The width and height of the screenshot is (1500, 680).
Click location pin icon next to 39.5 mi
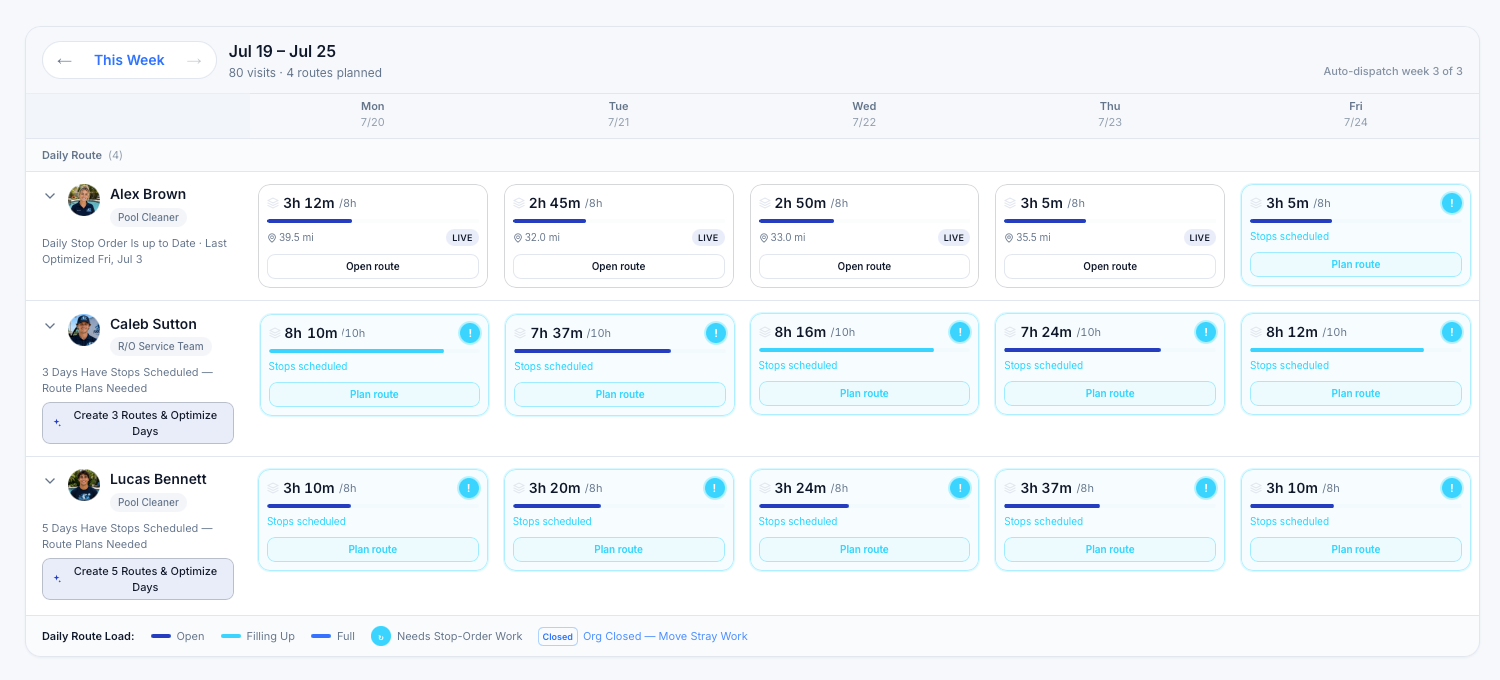272,238
